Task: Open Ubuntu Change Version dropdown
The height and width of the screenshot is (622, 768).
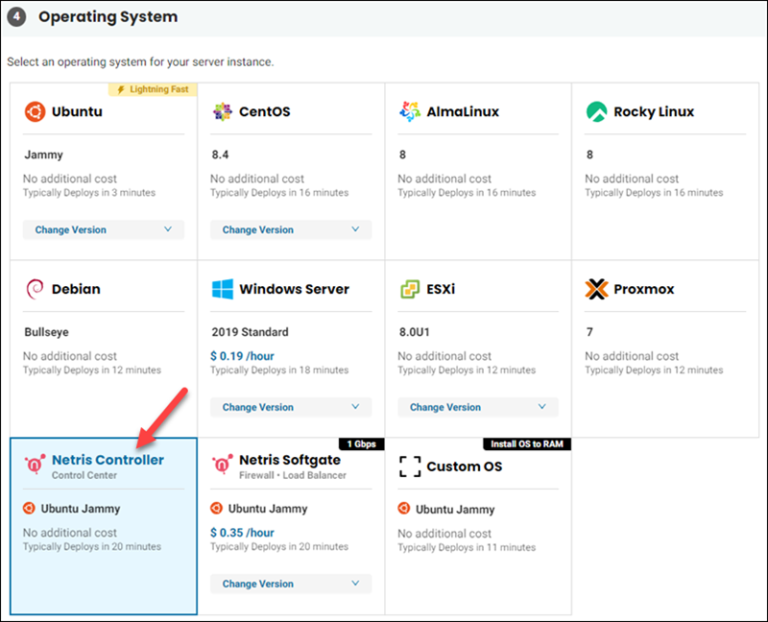Action: click(x=103, y=230)
